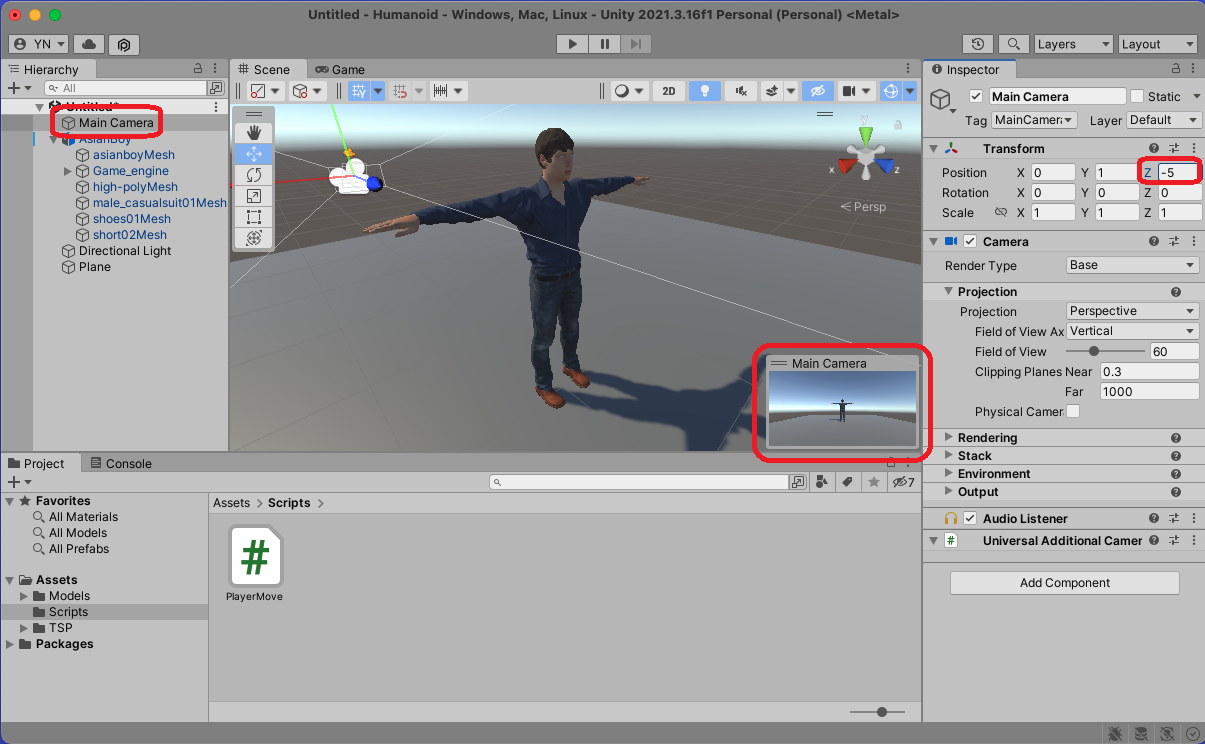Click the Add Component button
This screenshot has width=1205, height=744.
[x=1064, y=583]
